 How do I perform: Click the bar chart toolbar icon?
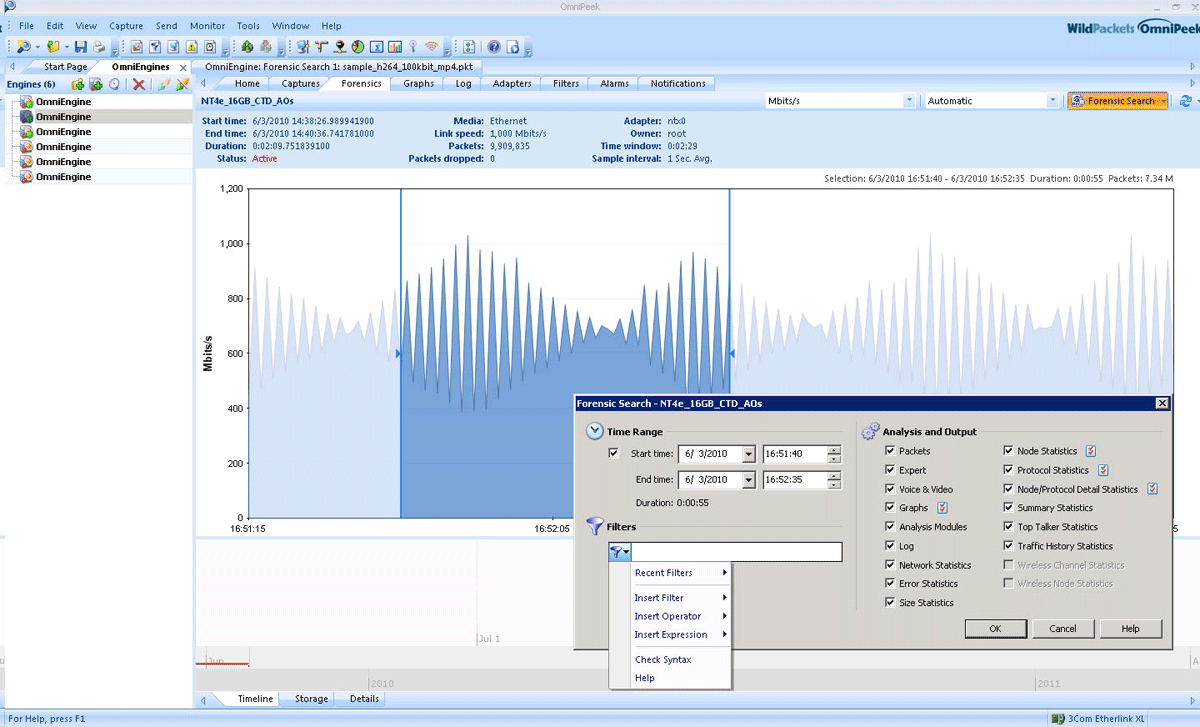click(394, 47)
